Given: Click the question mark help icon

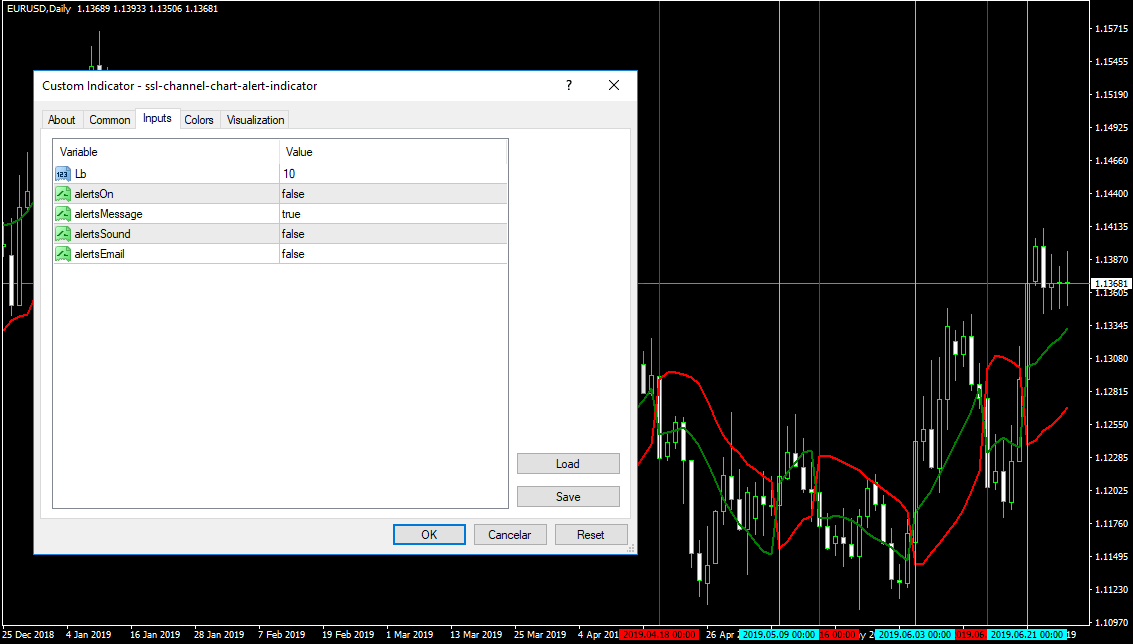Looking at the screenshot, I should pos(569,86).
